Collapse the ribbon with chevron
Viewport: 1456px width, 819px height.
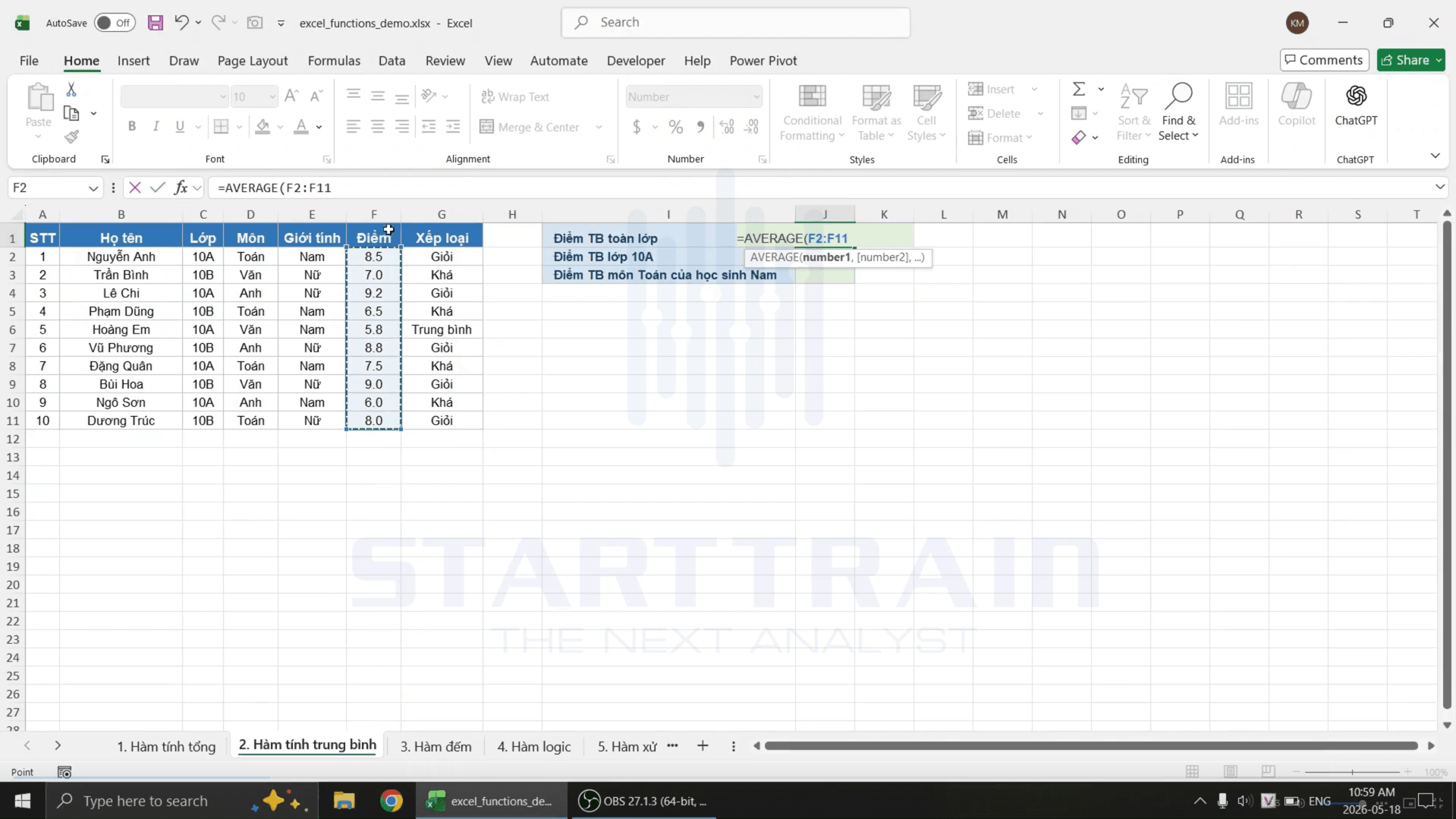tap(1435, 156)
